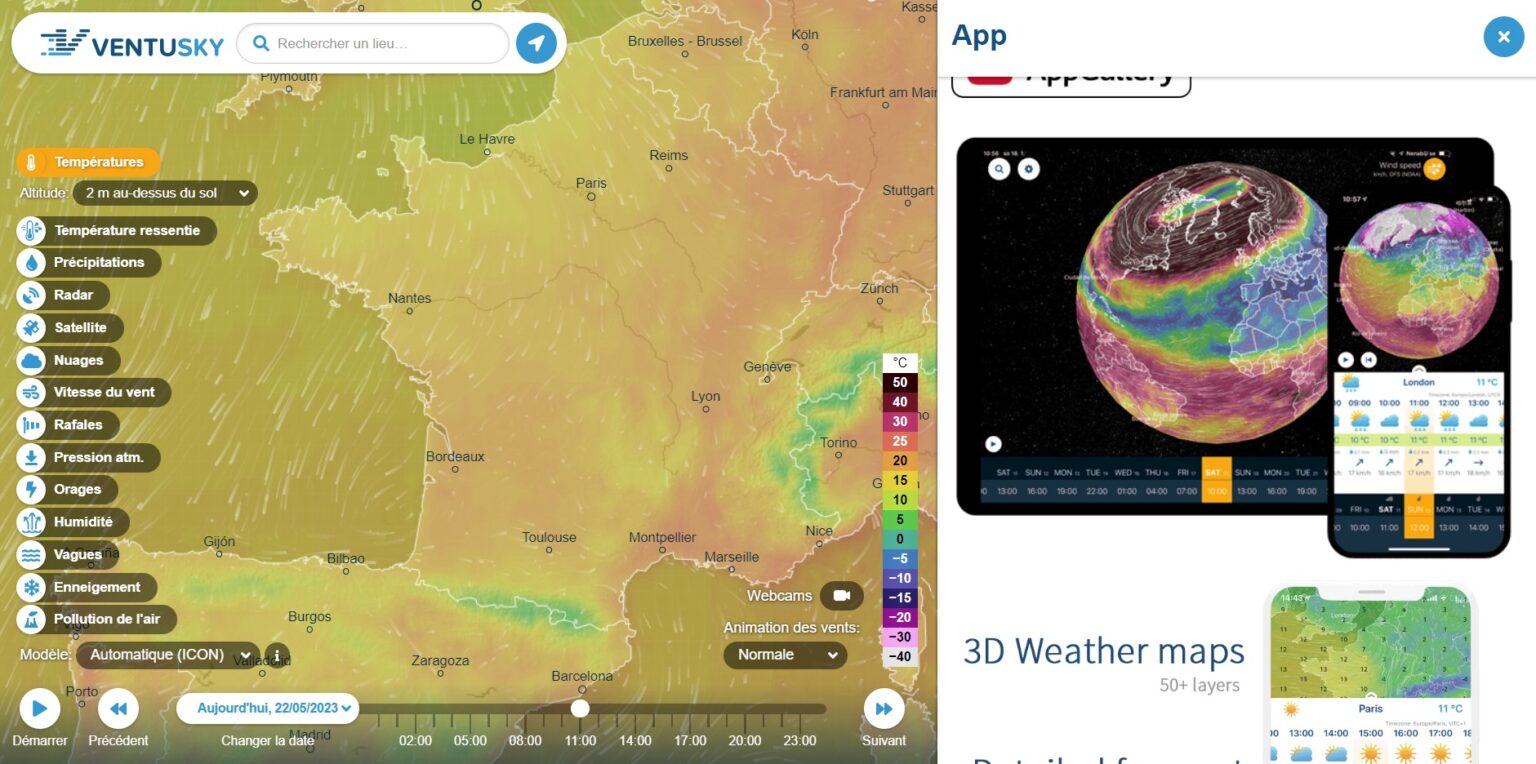Click the Ventusky logo
The width and height of the screenshot is (1536, 764).
point(131,44)
